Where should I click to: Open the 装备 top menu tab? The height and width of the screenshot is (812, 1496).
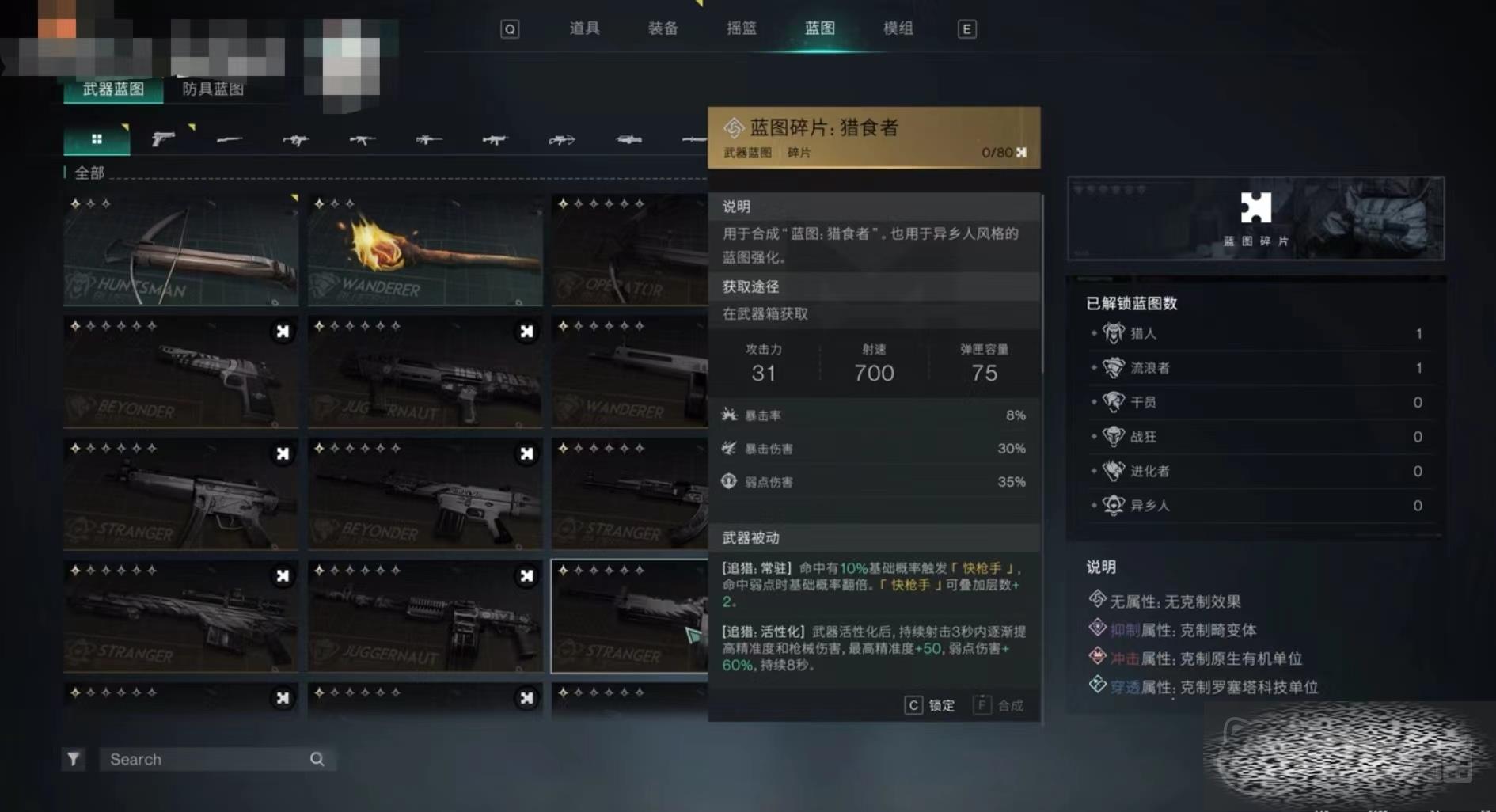point(663,28)
